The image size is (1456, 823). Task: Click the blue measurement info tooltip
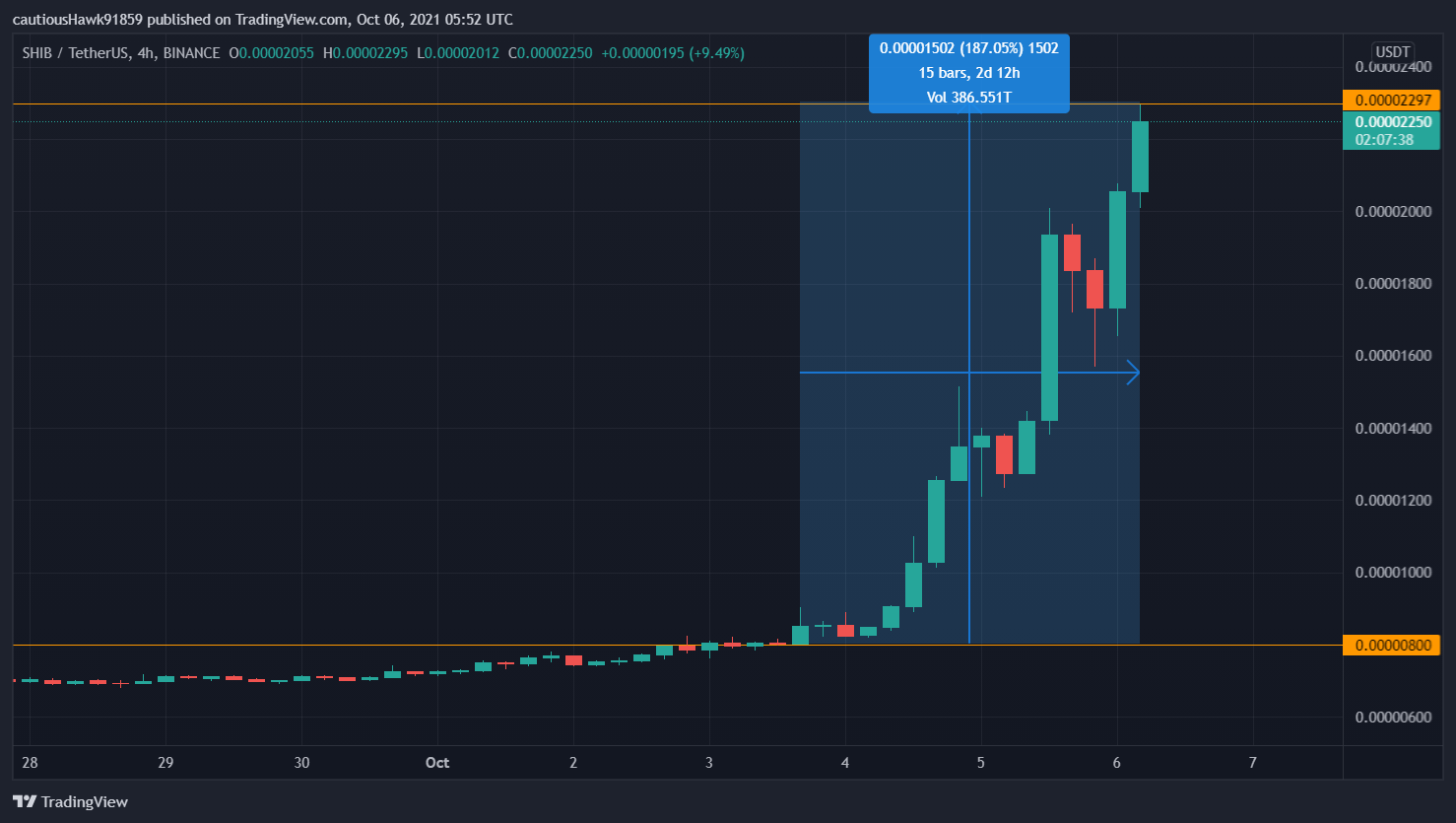[x=968, y=73]
